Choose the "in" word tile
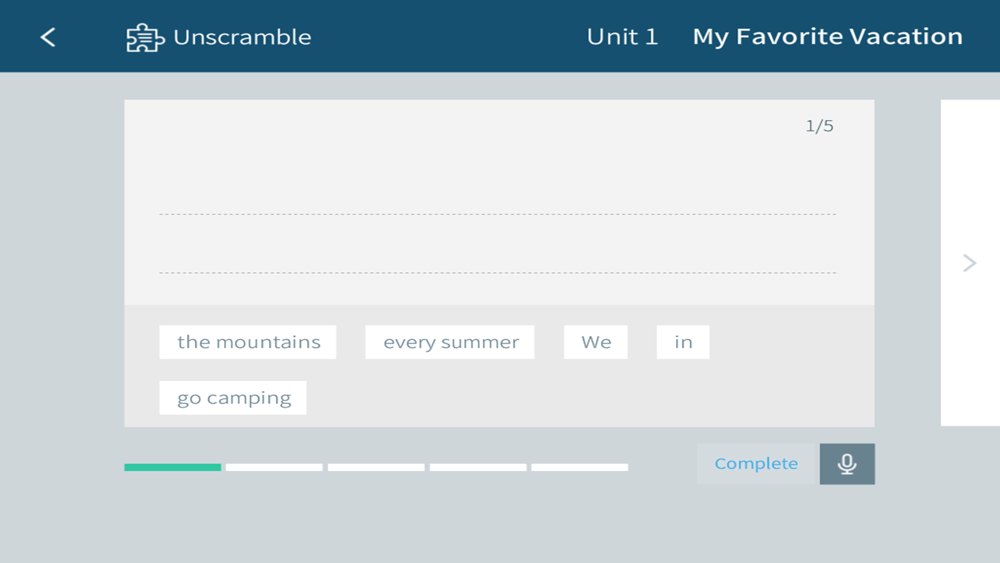The height and width of the screenshot is (563, 1000). [683, 342]
